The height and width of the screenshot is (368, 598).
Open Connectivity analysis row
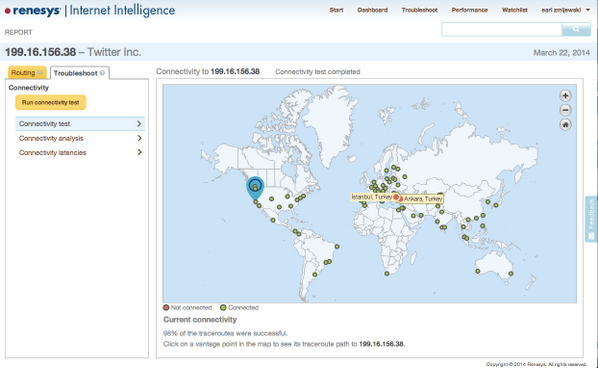[x=80, y=138]
